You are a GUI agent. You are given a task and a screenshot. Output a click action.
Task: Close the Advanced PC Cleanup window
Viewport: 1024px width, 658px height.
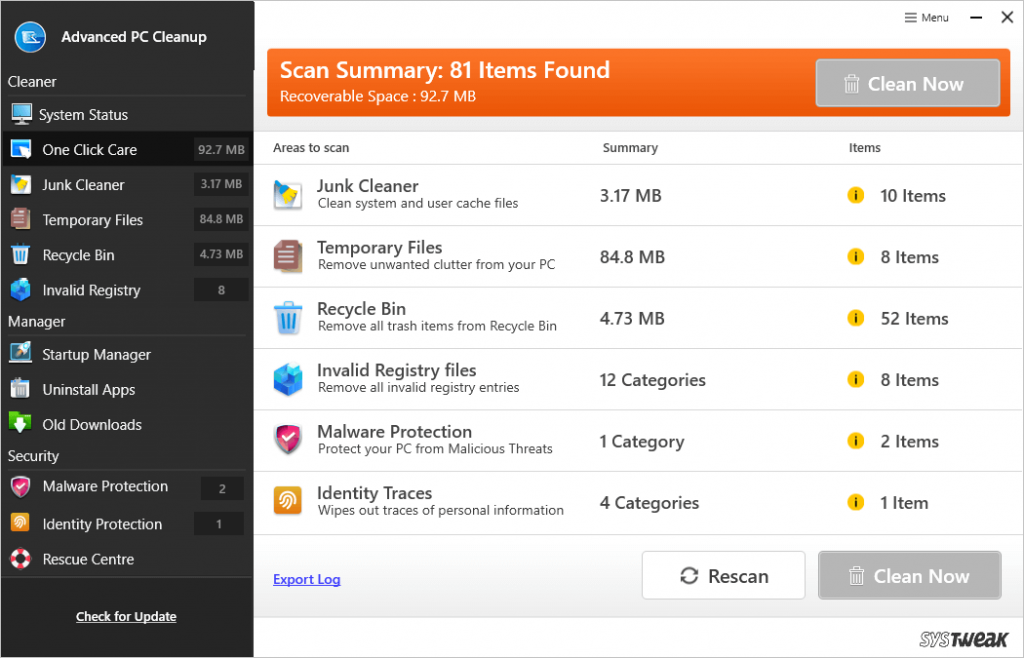(1007, 18)
